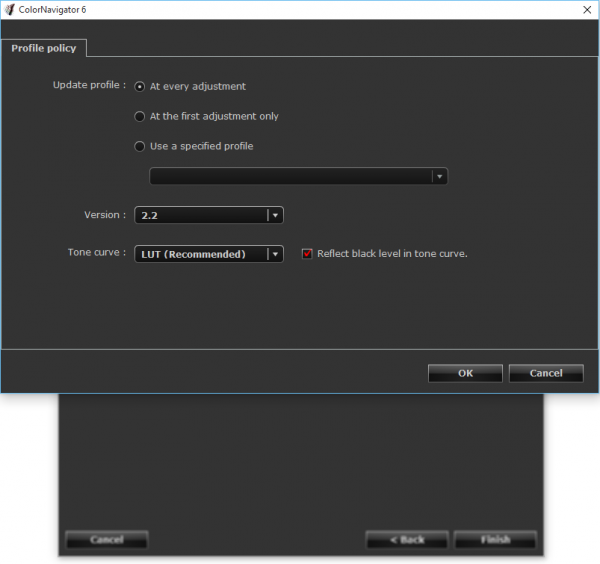Viewport: 600px width, 564px height.
Task: Uncheck 'Reflect black level in tone curve' checkbox
Action: (x=307, y=254)
